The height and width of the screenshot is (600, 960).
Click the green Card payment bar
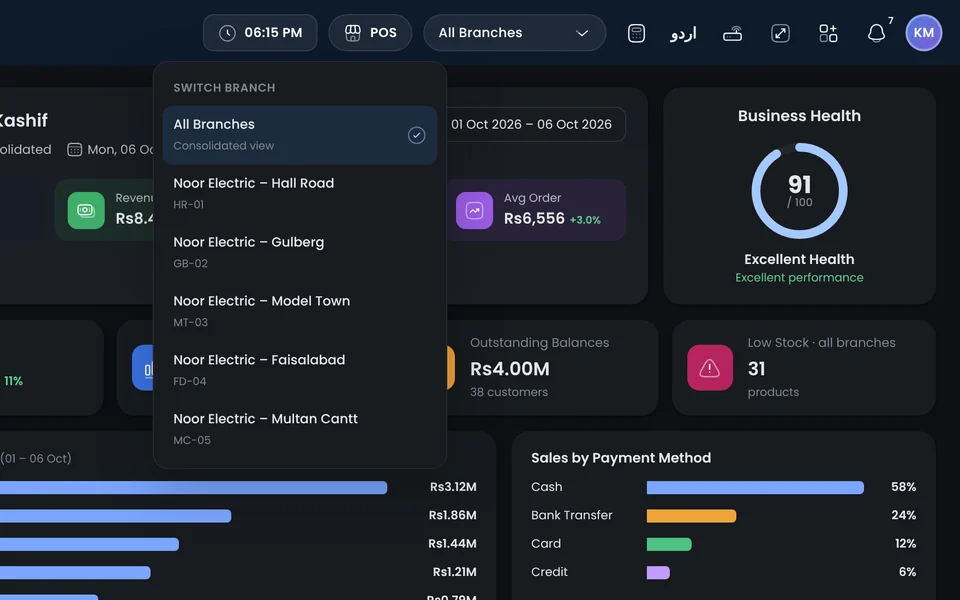pyautogui.click(x=669, y=544)
